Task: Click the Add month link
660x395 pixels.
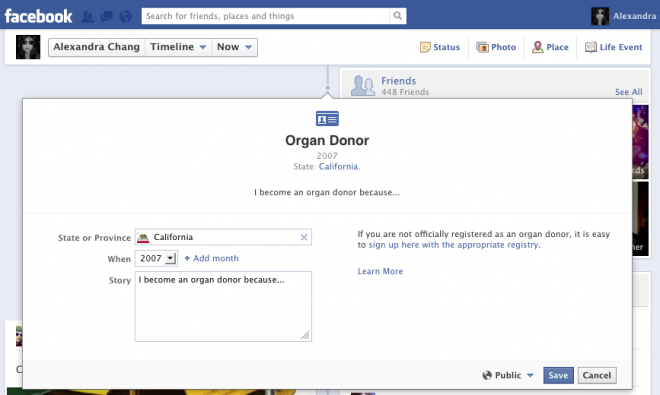Action: pyautogui.click(x=211, y=259)
